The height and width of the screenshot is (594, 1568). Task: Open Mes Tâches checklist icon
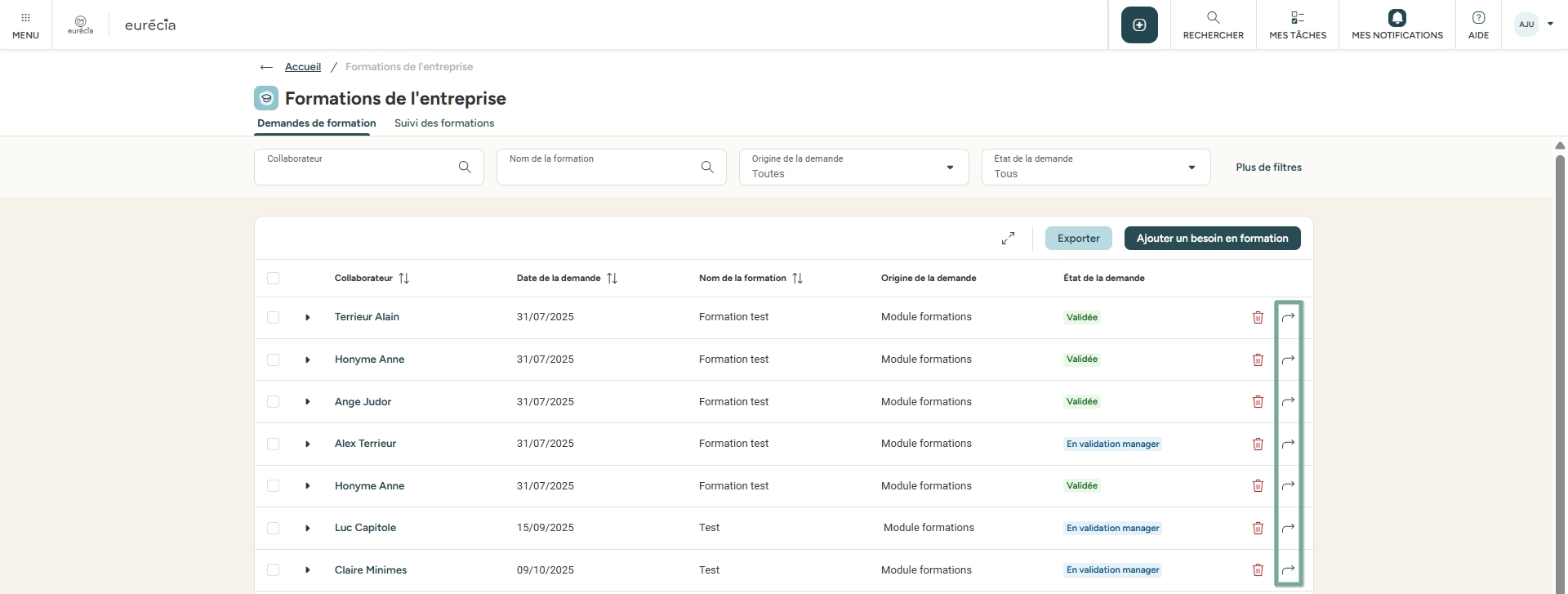pyautogui.click(x=1297, y=18)
